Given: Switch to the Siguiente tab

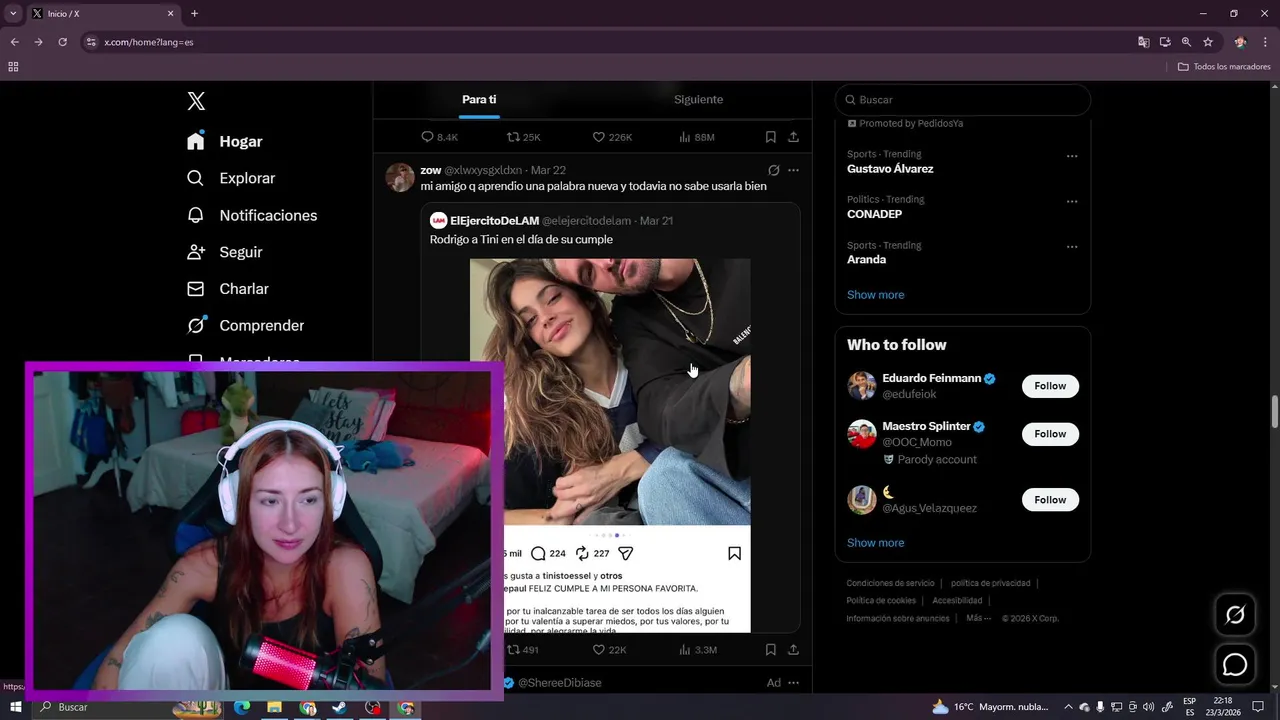Looking at the screenshot, I should point(698,99).
